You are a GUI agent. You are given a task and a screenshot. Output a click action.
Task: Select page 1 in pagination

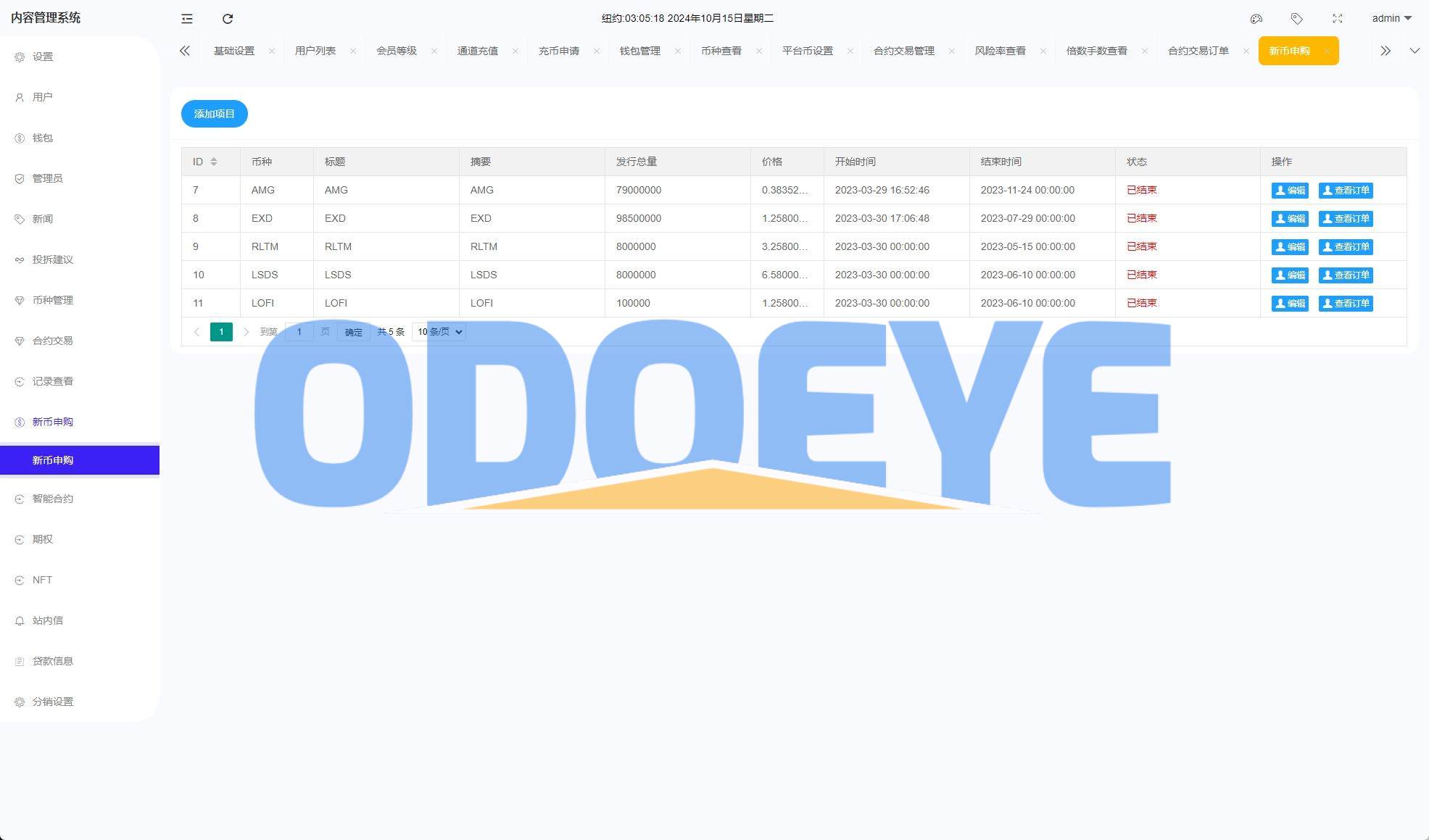pyautogui.click(x=221, y=332)
